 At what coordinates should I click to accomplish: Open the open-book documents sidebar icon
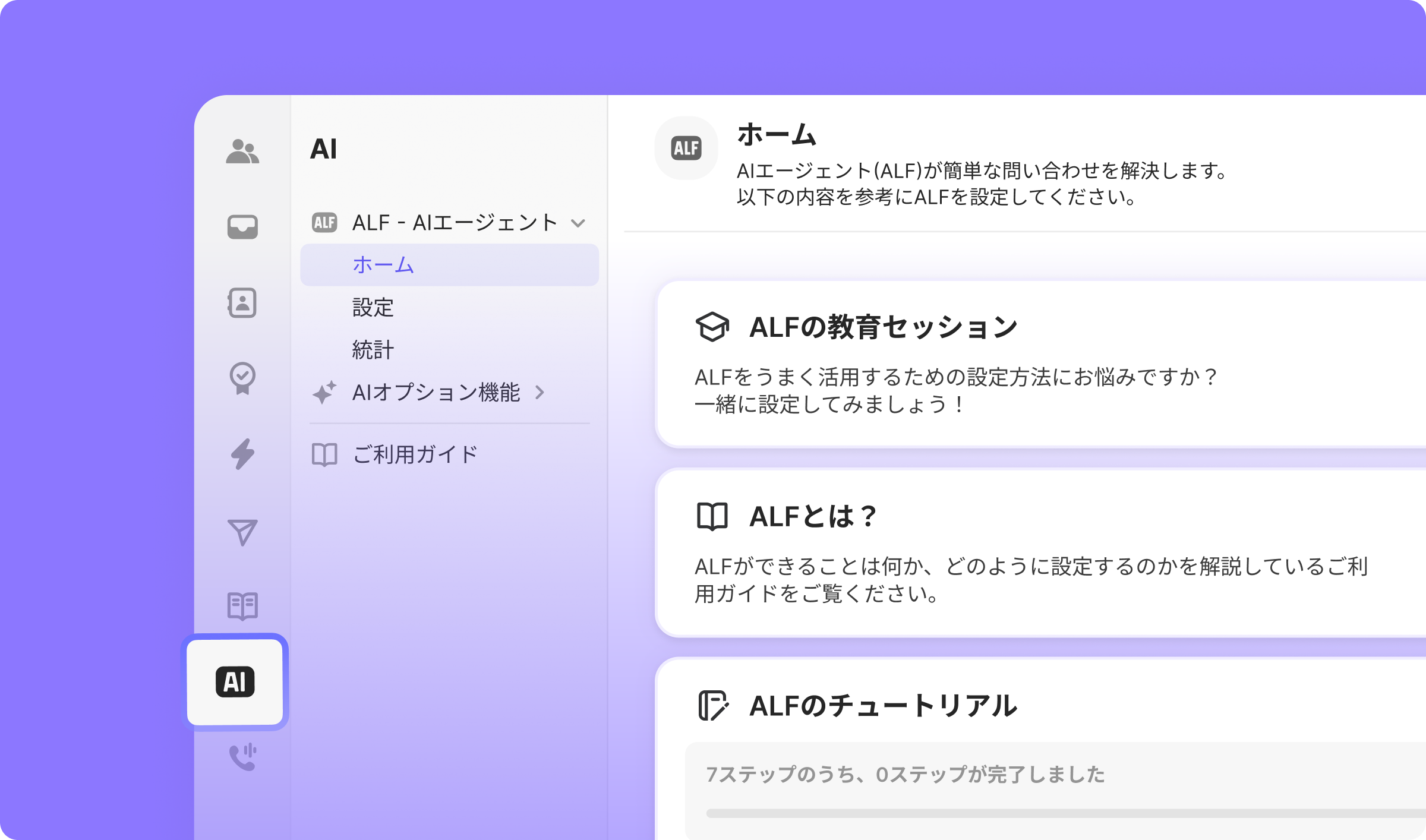click(242, 607)
